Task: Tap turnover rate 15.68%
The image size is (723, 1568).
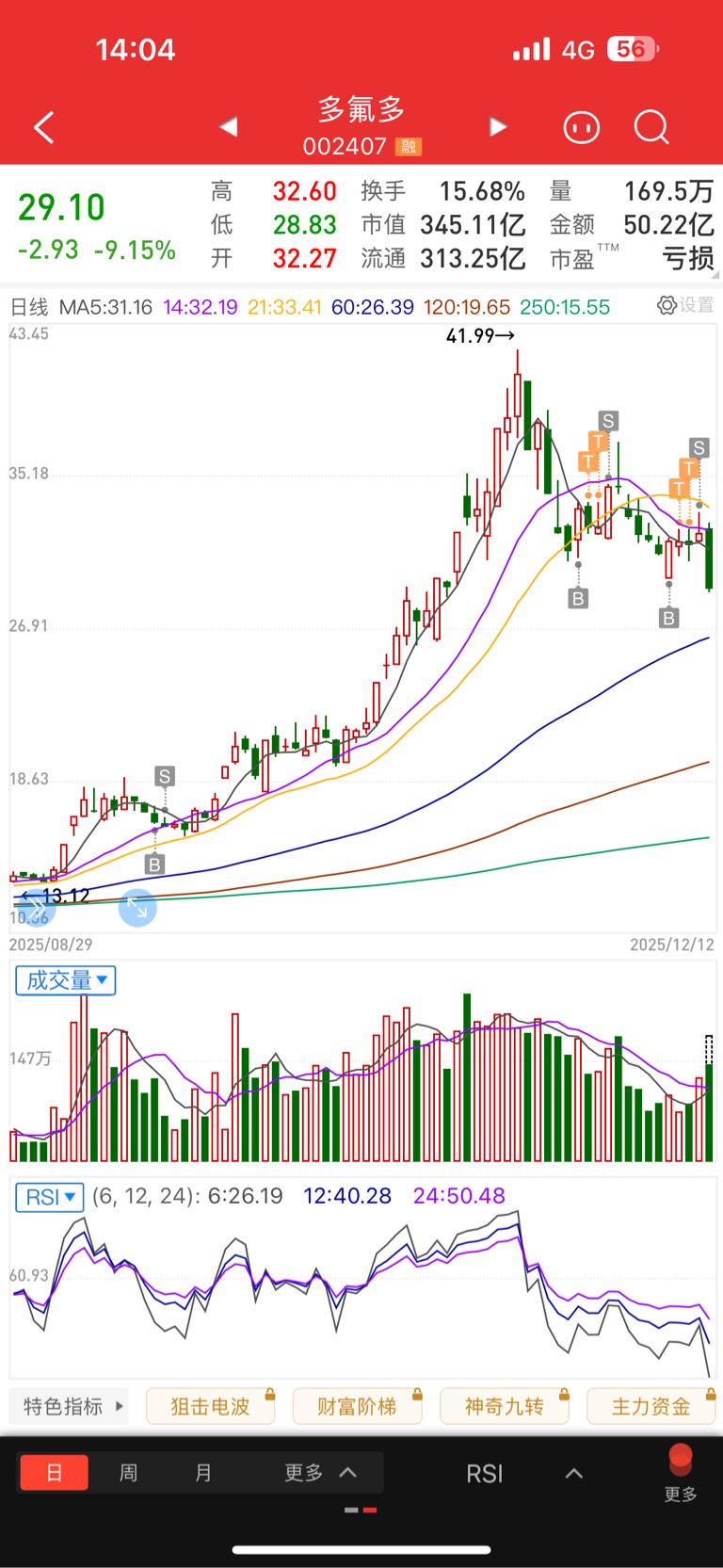Action: click(482, 191)
